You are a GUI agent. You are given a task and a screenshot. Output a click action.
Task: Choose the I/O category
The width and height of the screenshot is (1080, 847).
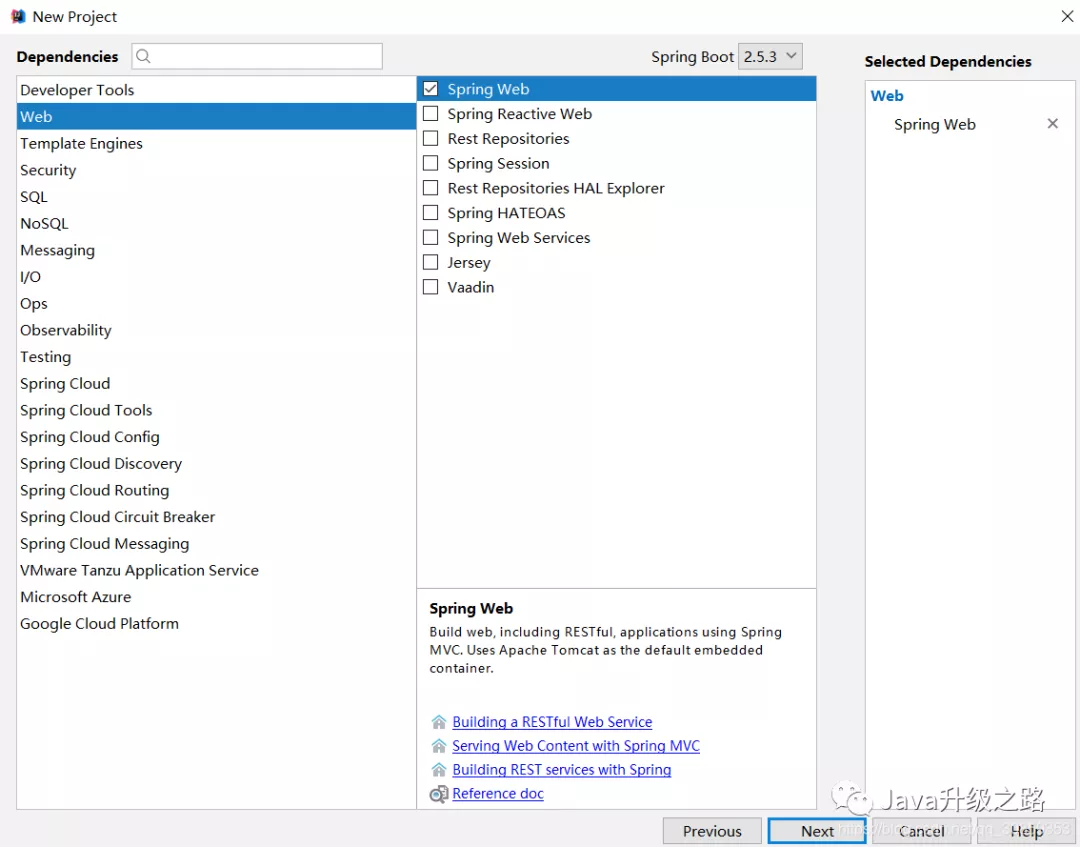coord(216,277)
